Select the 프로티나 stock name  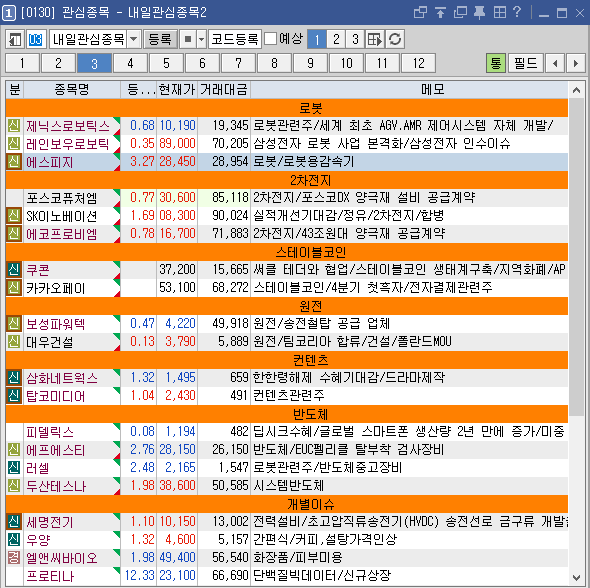(x=50, y=576)
